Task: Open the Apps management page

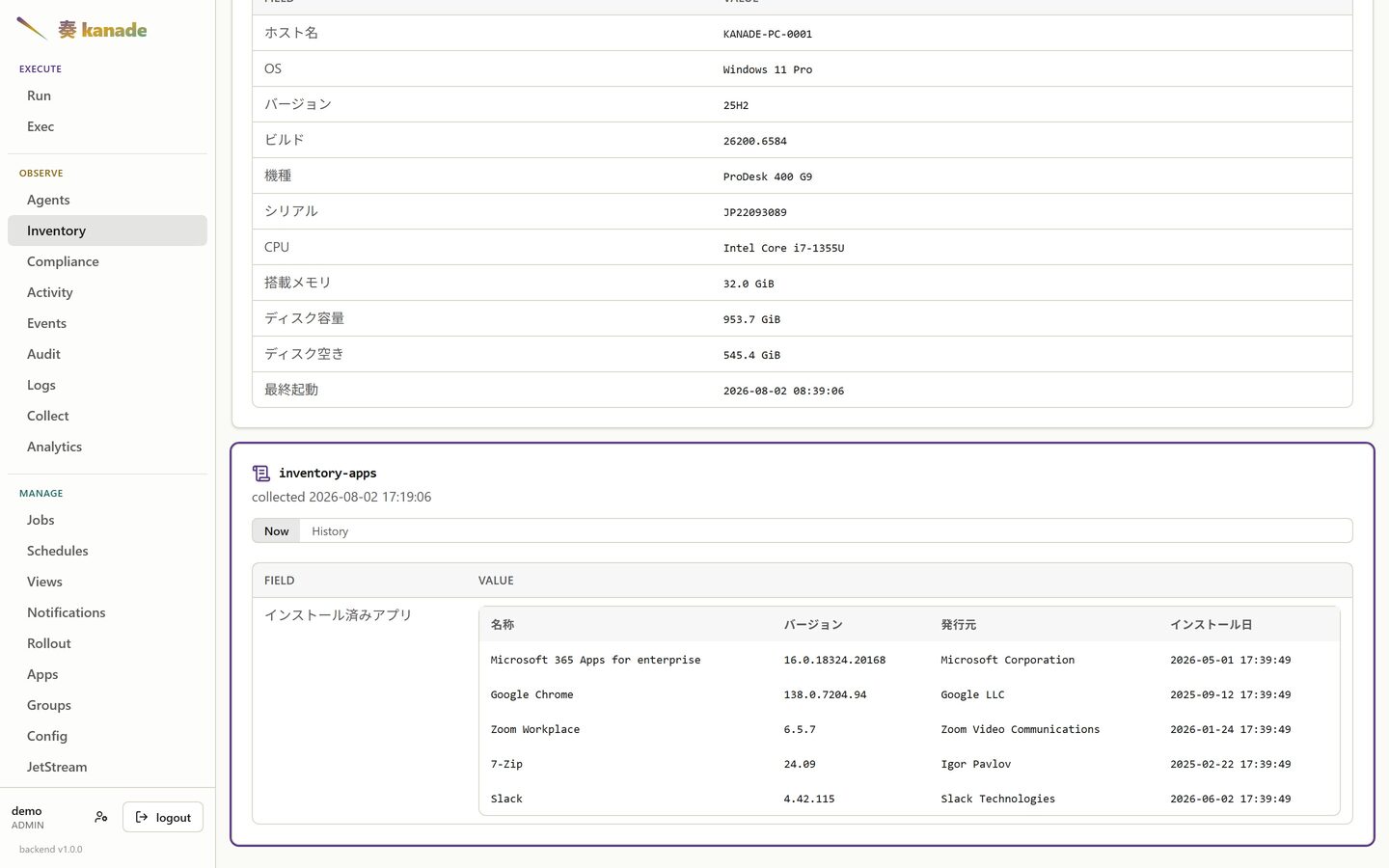Action: click(x=107, y=674)
